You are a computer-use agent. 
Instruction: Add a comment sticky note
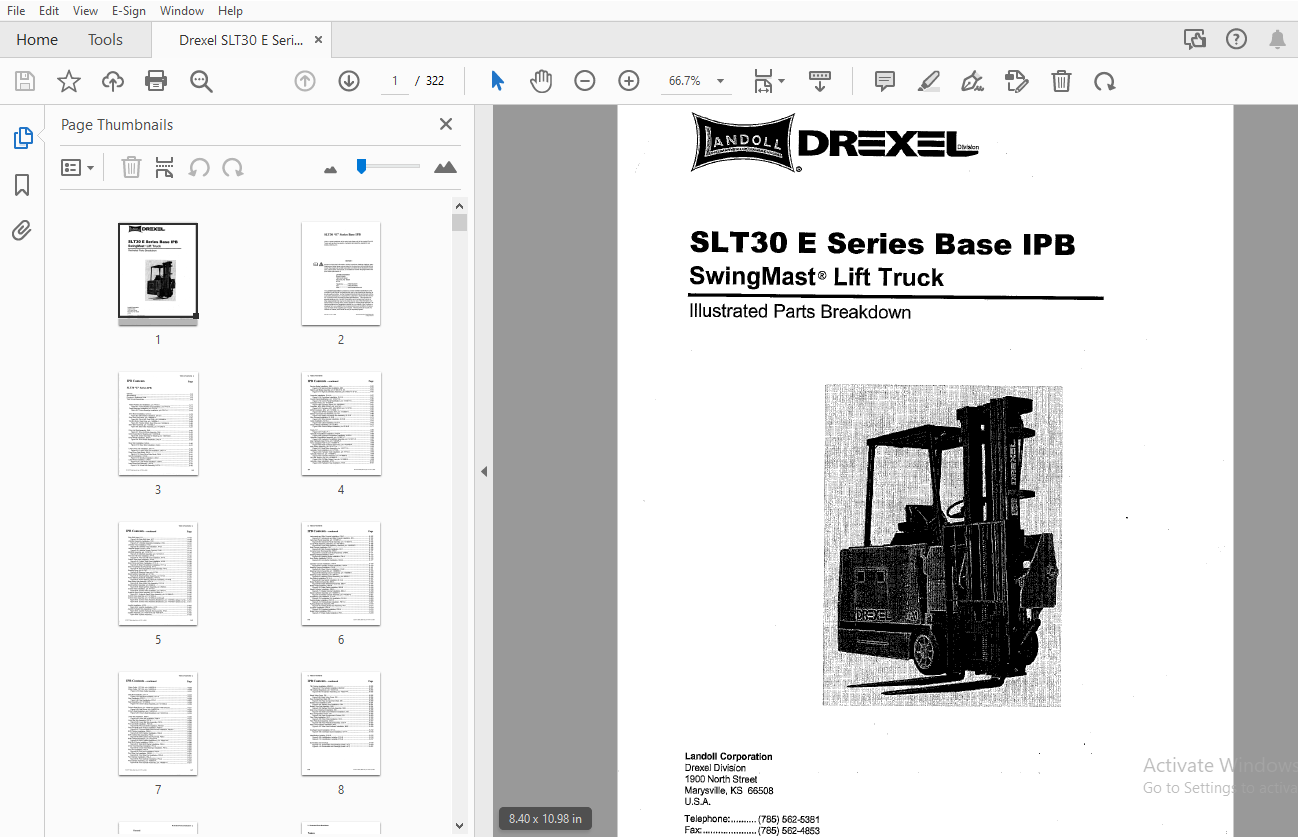click(885, 81)
